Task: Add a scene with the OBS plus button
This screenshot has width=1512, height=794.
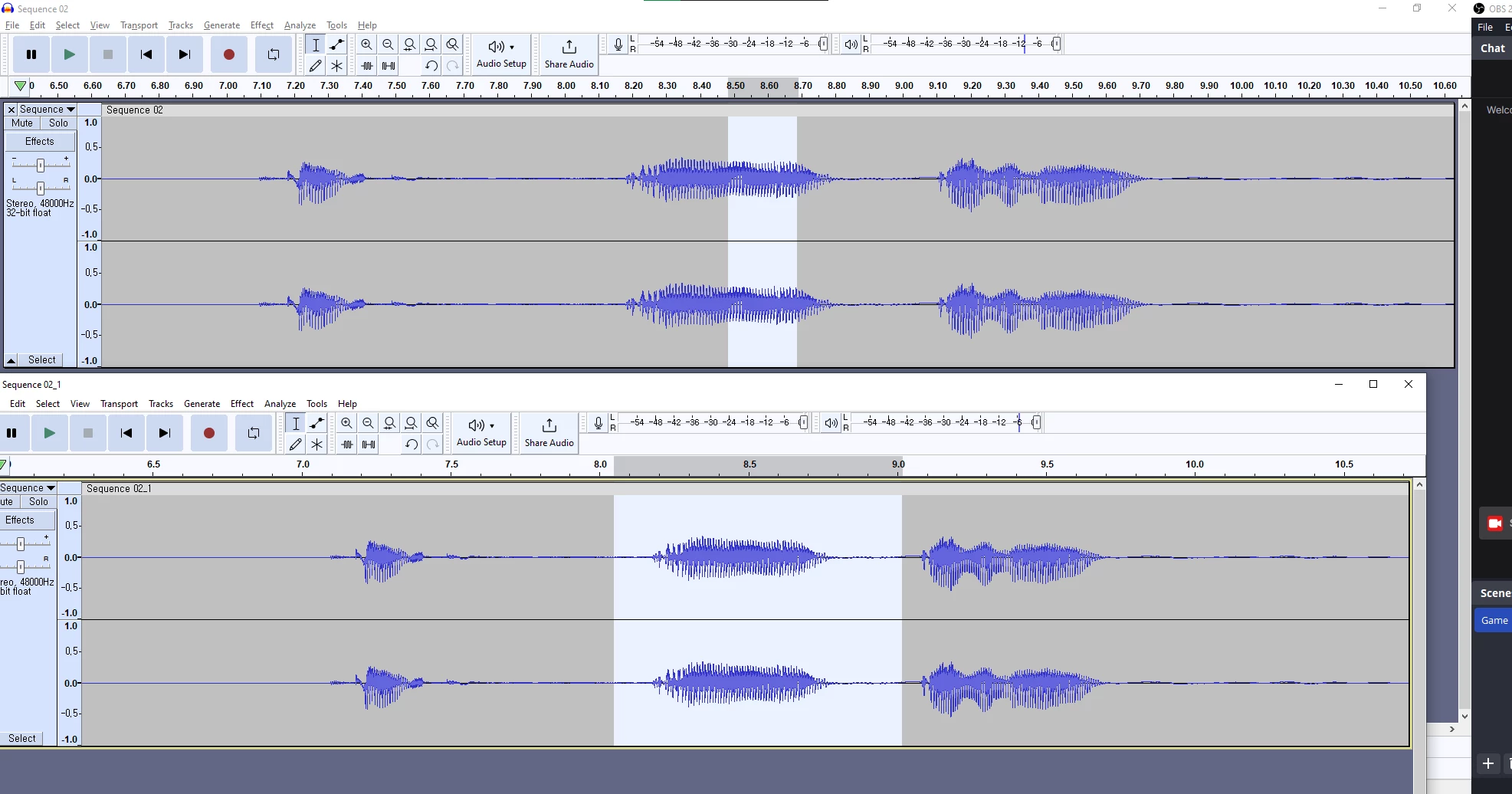Action: pyautogui.click(x=1488, y=763)
